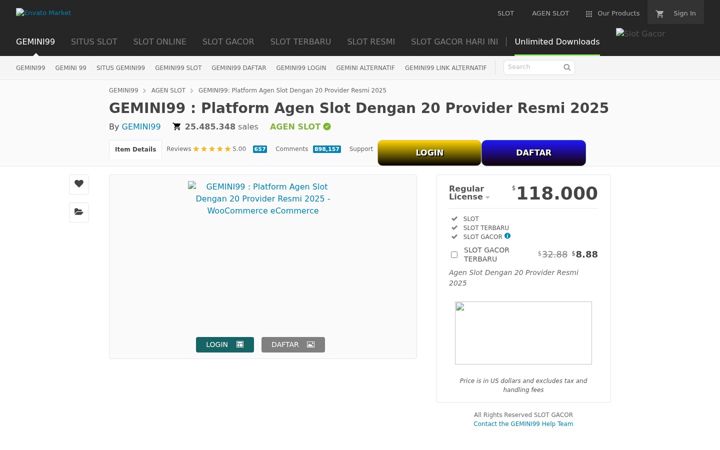Screen dimensions: 720x450
Task: Click GEMINI99 LINK ALTERNATIF in the sub navigation
Action: tap(445, 68)
